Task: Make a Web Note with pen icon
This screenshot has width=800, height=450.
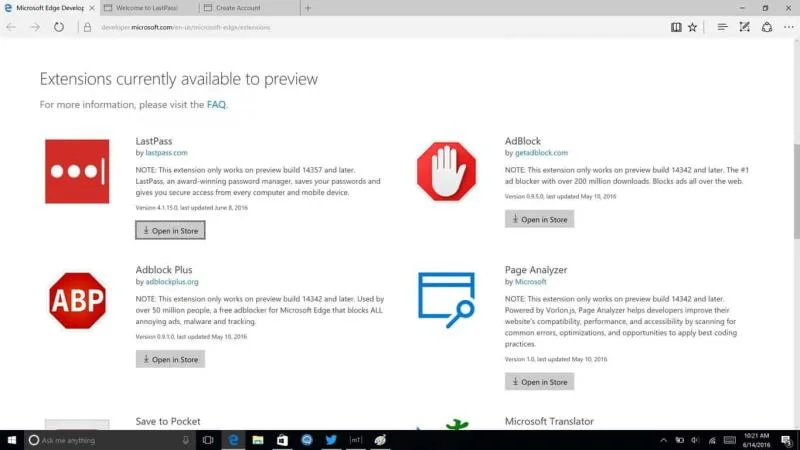Action: (744, 28)
